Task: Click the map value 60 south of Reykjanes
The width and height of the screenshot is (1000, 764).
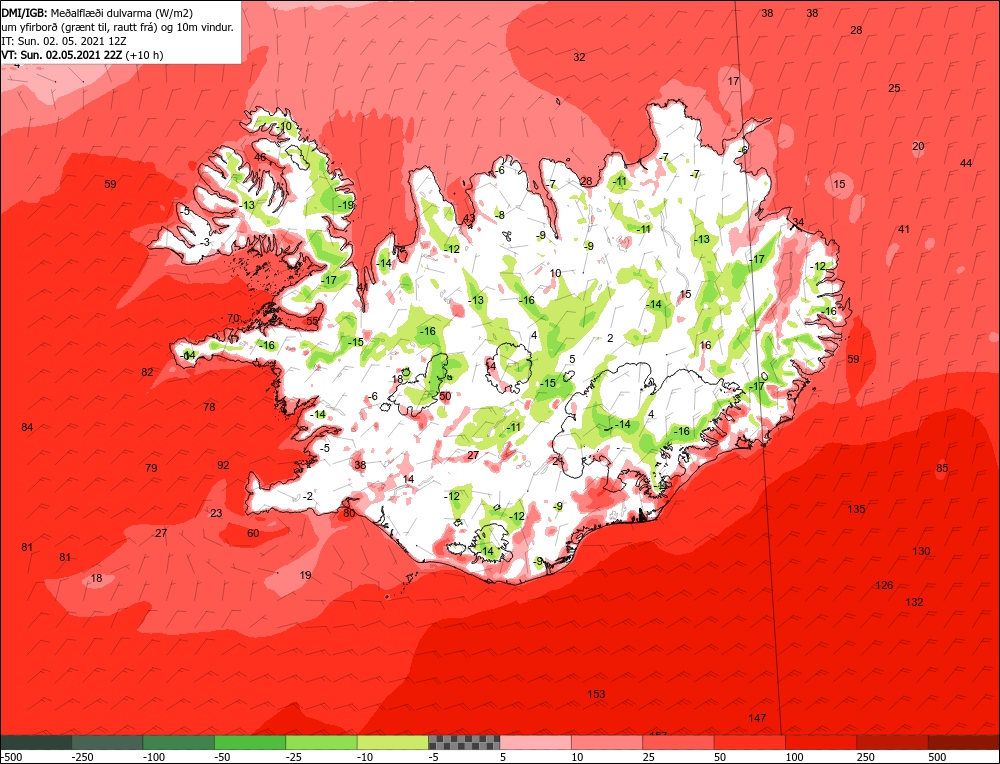Action: pos(253,533)
